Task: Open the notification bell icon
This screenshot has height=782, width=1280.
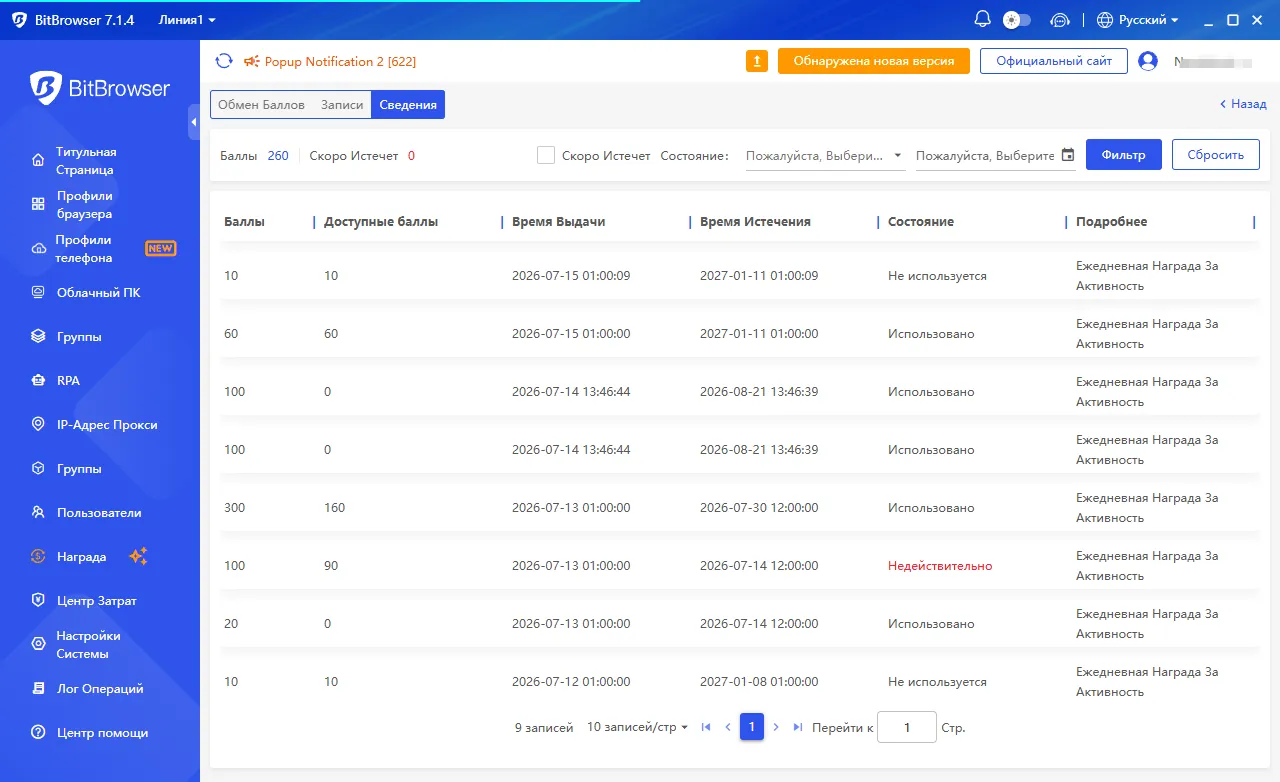Action: click(983, 19)
